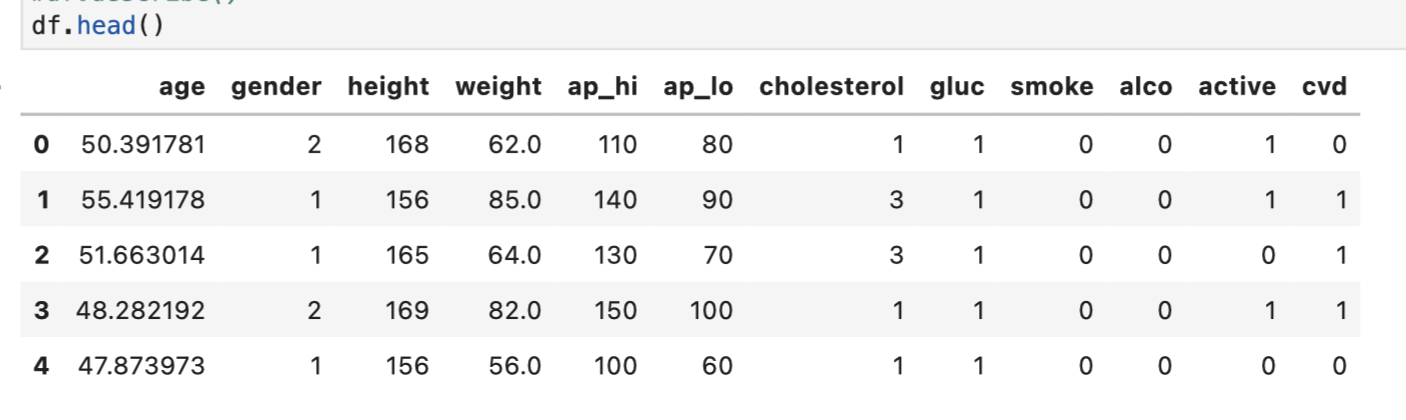Select the 'active' column header
Screen dimensions: 1406x420
pos(1237,87)
